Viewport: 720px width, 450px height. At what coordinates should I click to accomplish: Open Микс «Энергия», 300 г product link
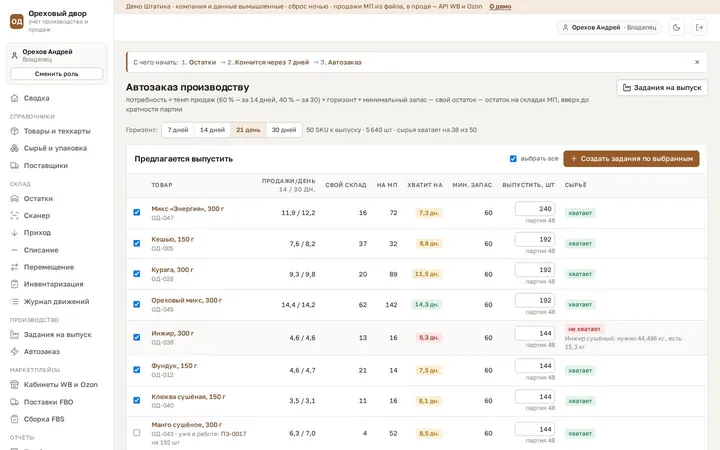tap(187, 209)
